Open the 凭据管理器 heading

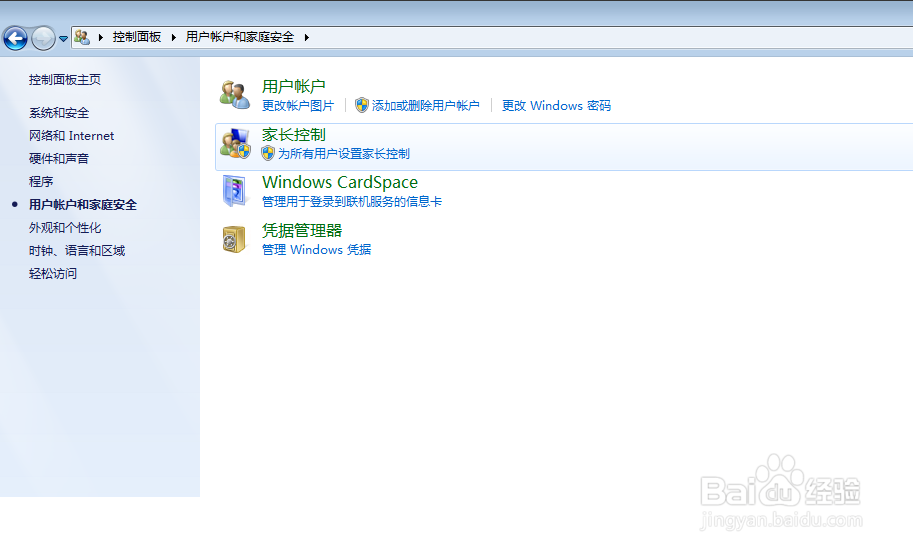point(302,231)
